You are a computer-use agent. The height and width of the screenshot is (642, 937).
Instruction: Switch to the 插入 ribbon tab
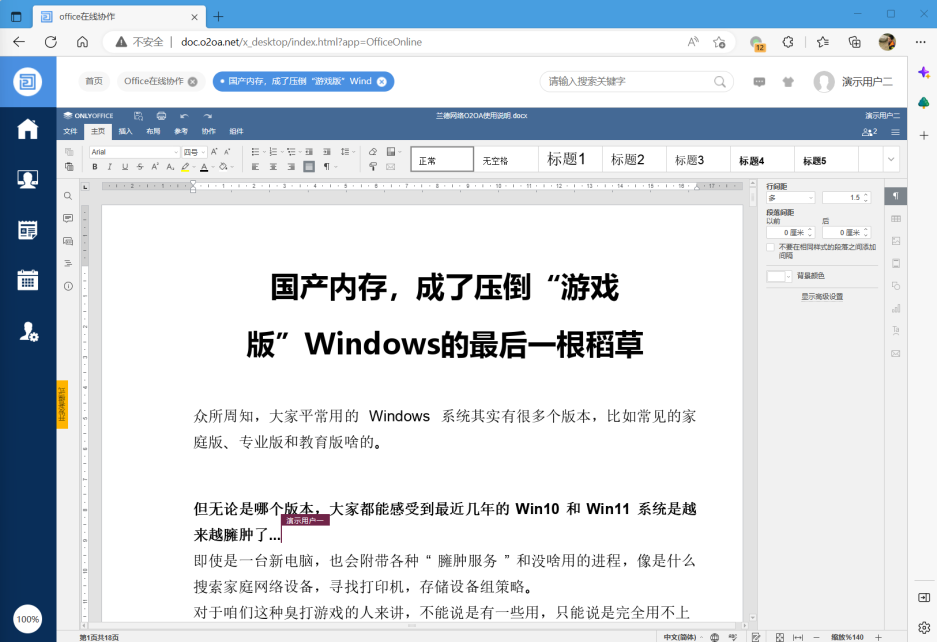[x=125, y=131]
